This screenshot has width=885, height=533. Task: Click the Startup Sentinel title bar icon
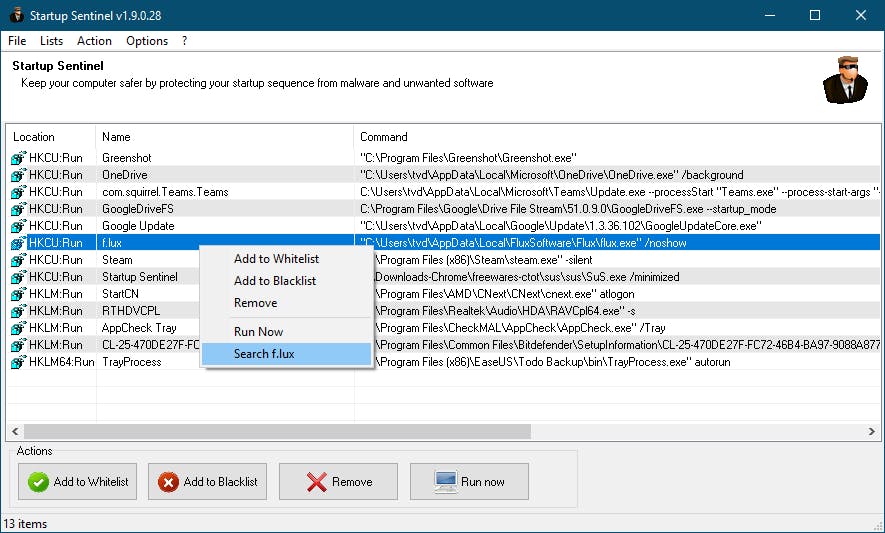click(x=16, y=15)
